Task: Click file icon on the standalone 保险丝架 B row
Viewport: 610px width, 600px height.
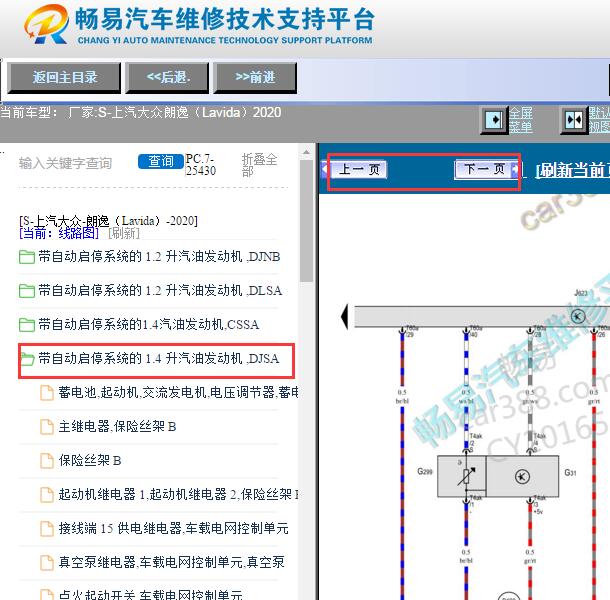Action: pos(47,461)
